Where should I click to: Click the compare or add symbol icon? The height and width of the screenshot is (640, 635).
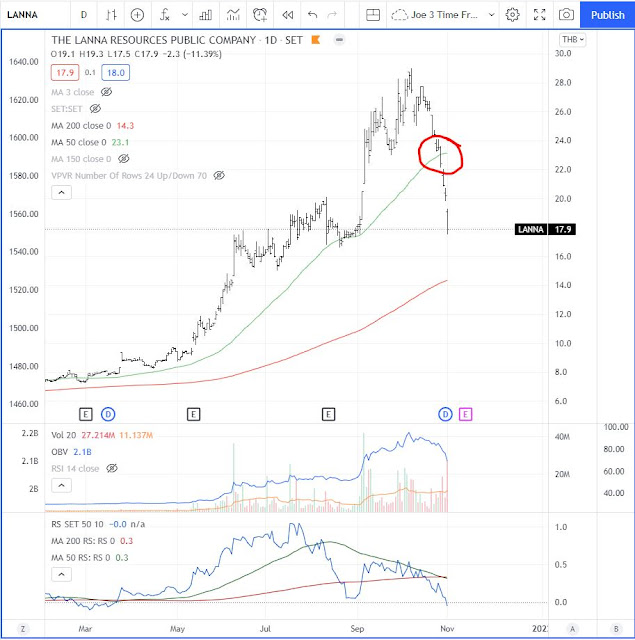(x=137, y=15)
